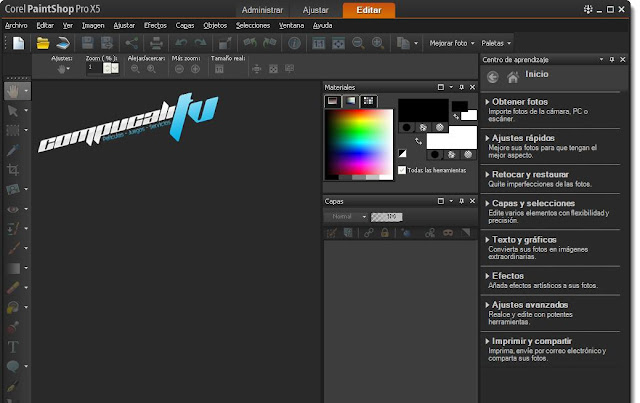Screen dimensions: 640x403
Task: Click the Image Information icon
Action: tap(294, 43)
